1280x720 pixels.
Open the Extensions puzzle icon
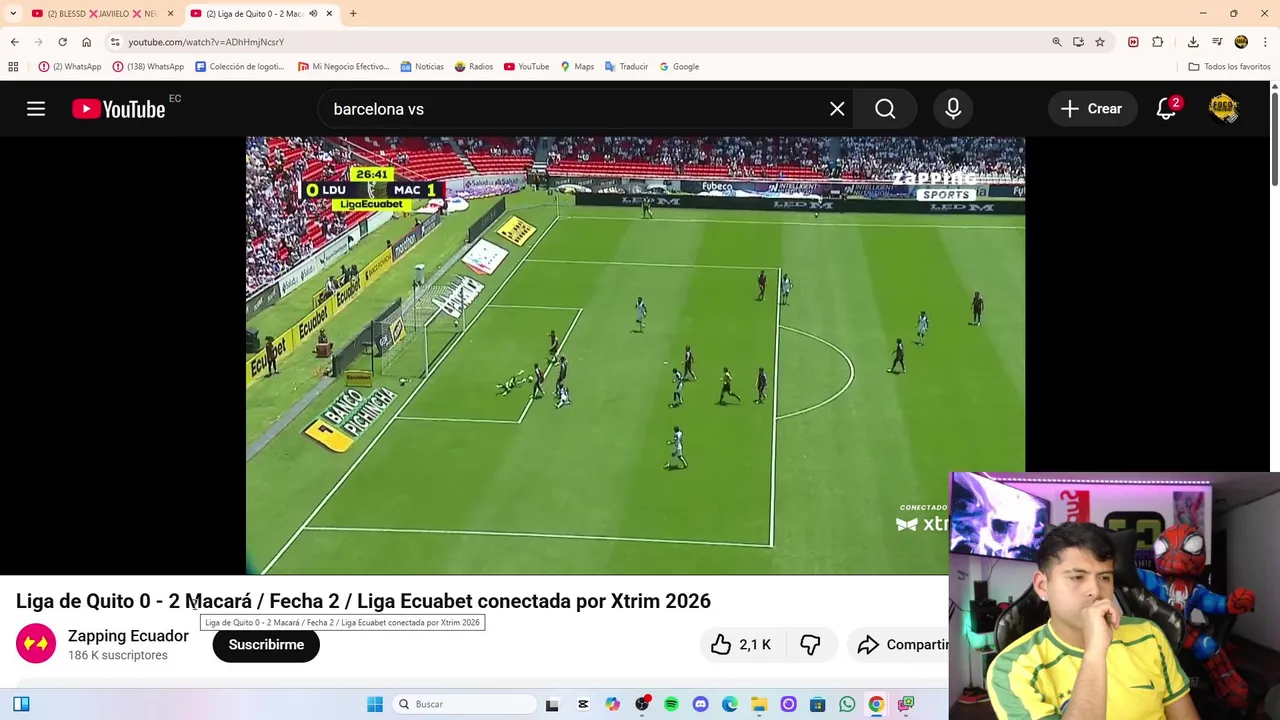click(1158, 42)
